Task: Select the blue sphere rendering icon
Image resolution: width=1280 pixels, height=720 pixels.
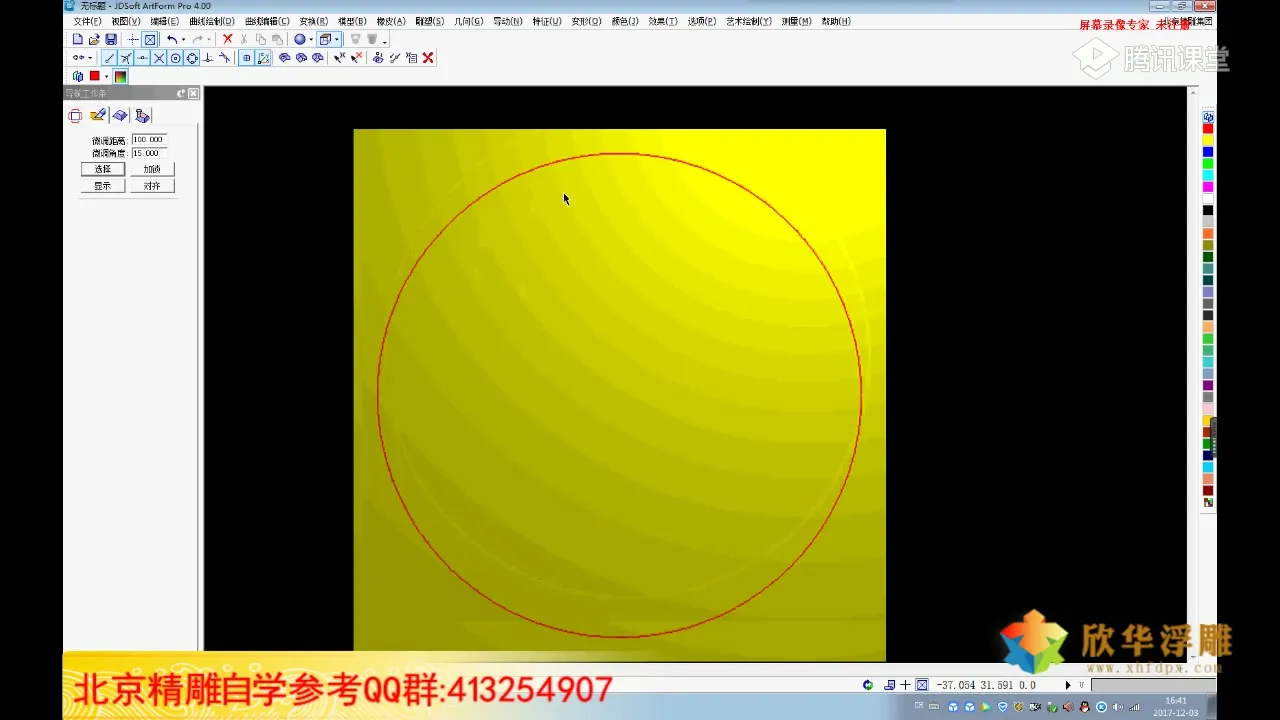Action: pyautogui.click(x=300, y=39)
